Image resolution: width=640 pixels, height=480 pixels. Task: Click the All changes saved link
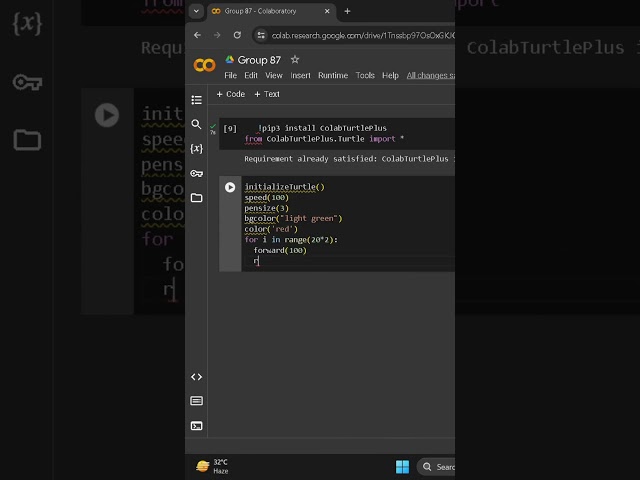431,76
